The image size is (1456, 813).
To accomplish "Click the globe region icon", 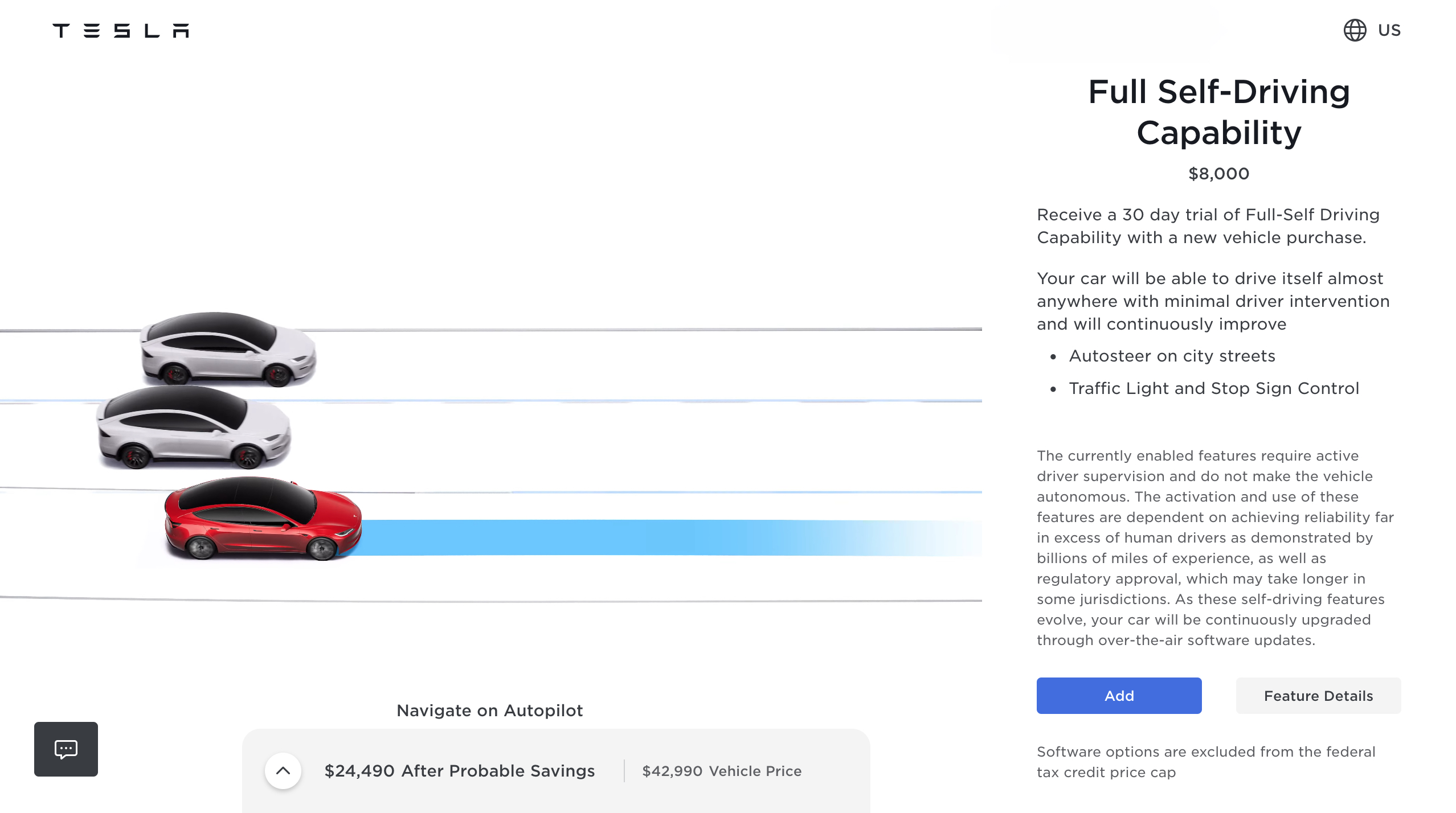I will point(1355,30).
